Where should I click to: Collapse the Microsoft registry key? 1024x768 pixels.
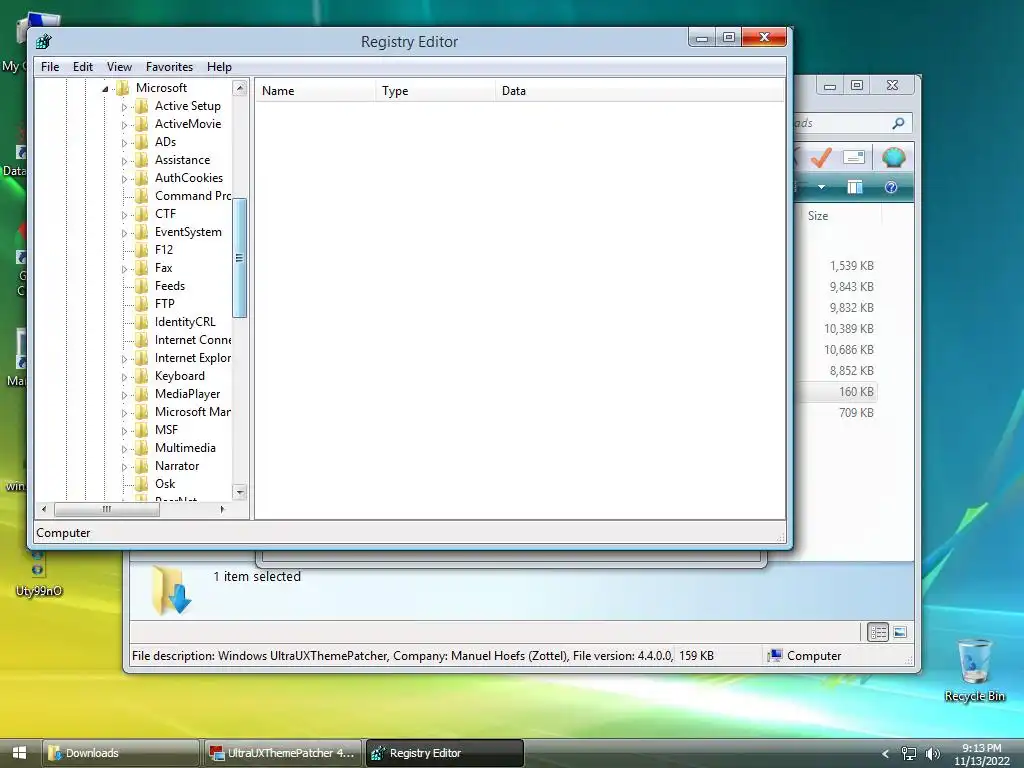(x=105, y=89)
